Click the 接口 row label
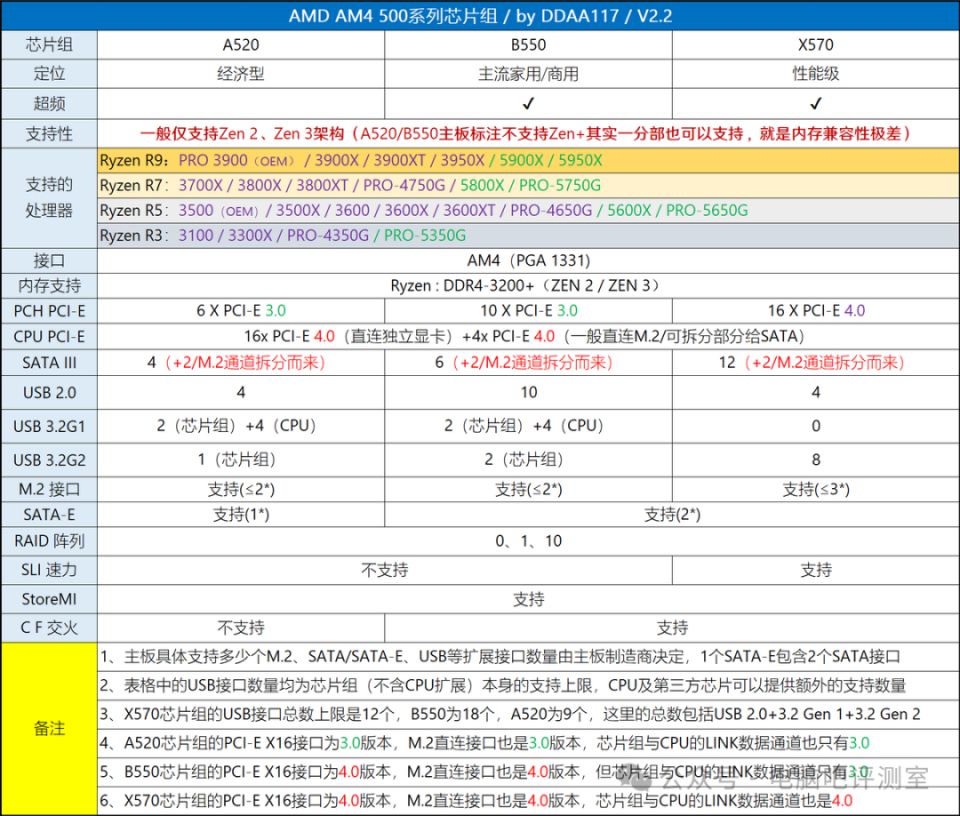 pyautogui.click(x=49, y=261)
